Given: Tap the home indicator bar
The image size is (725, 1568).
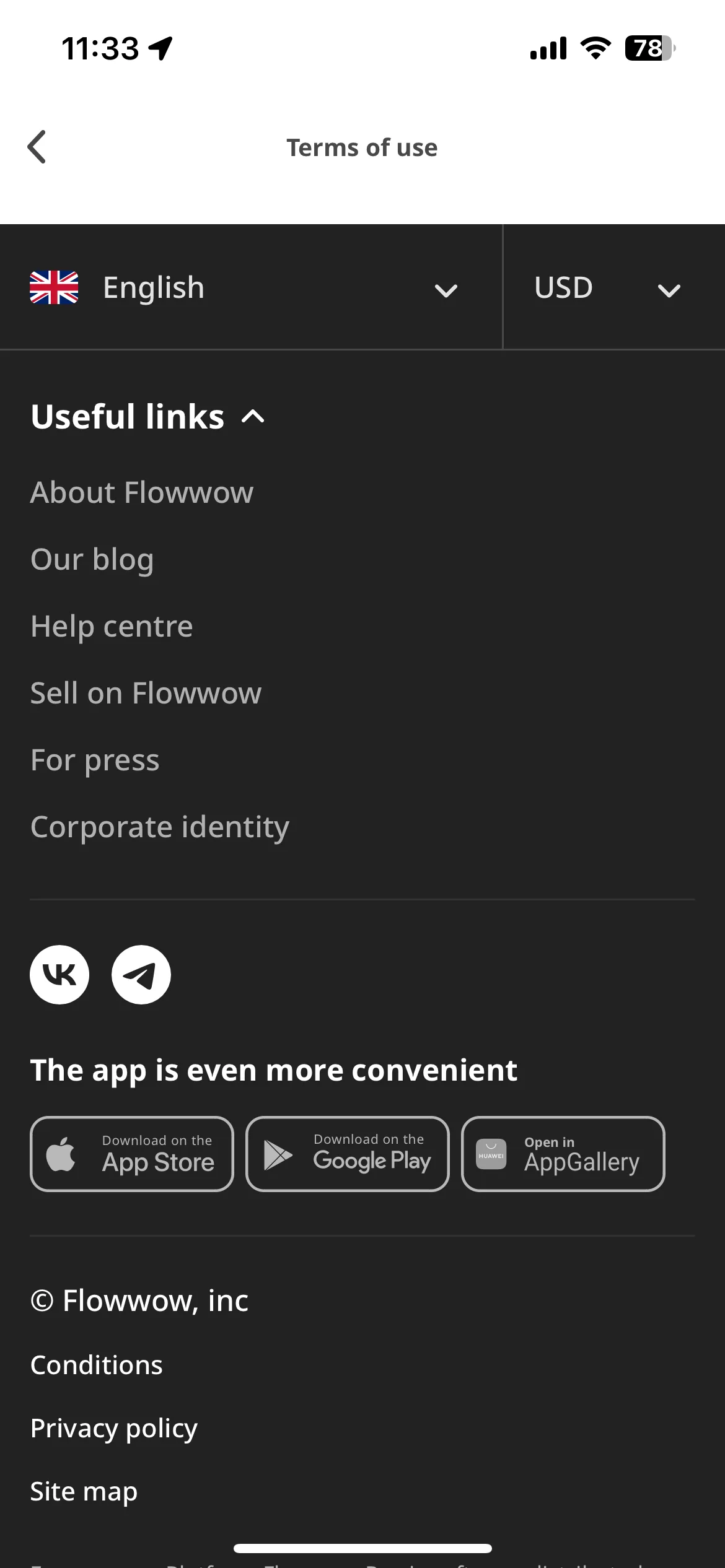Looking at the screenshot, I should (x=362, y=1548).
